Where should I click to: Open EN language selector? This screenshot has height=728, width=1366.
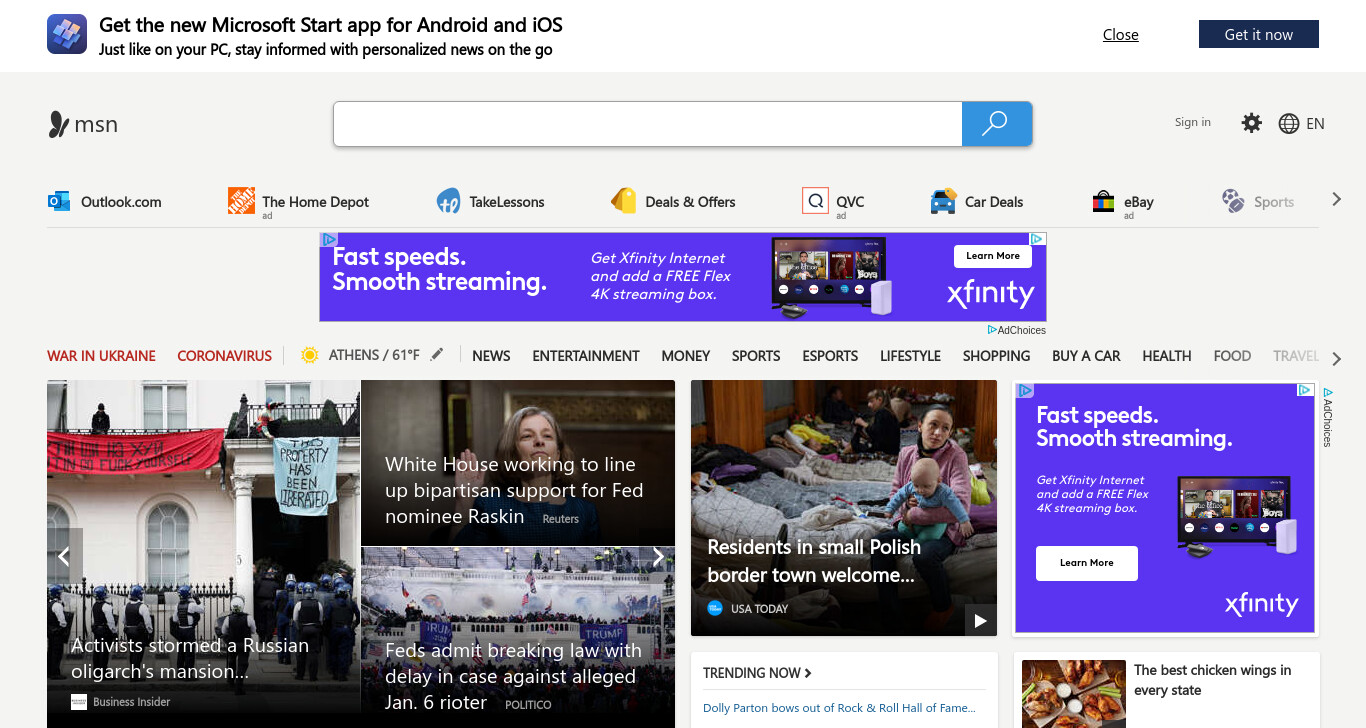click(1315, 124)
